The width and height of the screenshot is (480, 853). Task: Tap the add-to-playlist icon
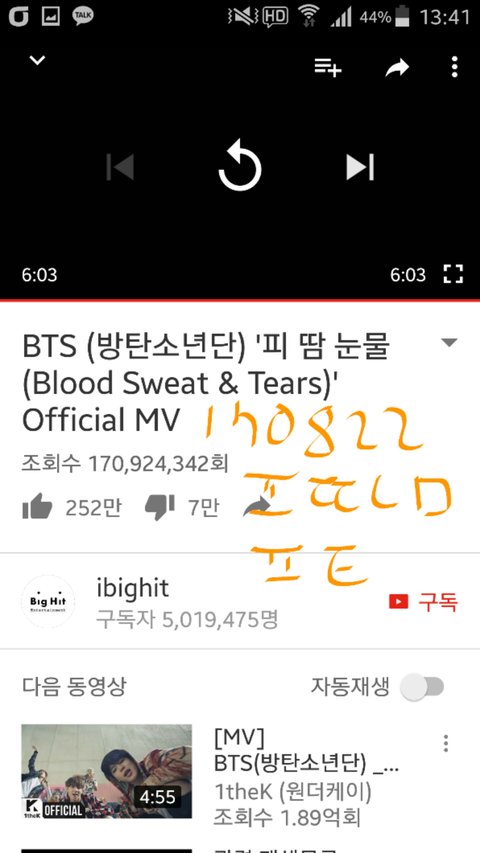(328, 68)
